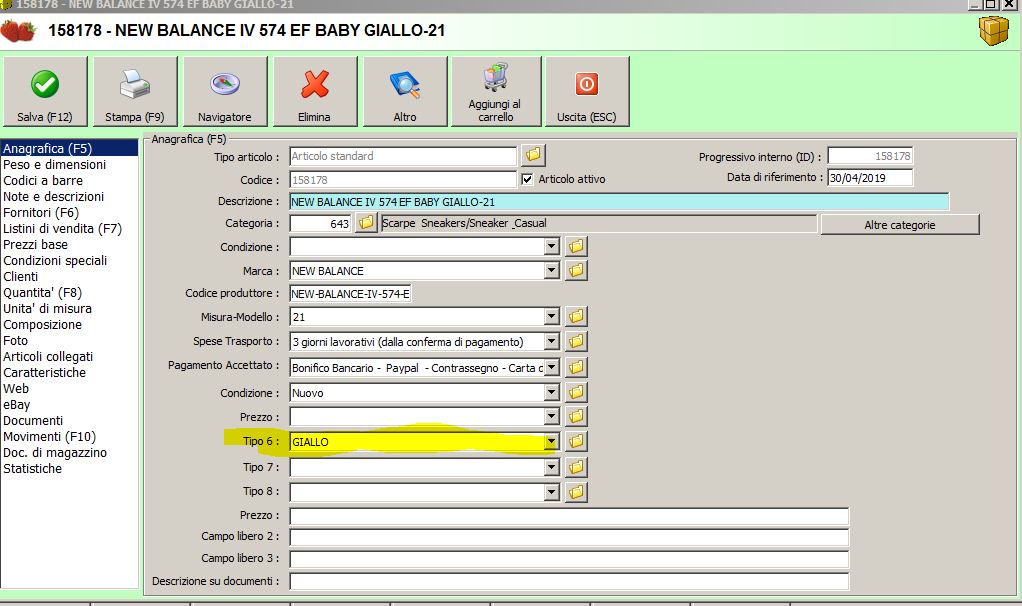The height and width of the screenshot is (606, 1022).
Task: Open Articoli collegati in the sidebar
Action: pyautogui.click(x=48, y=356)
